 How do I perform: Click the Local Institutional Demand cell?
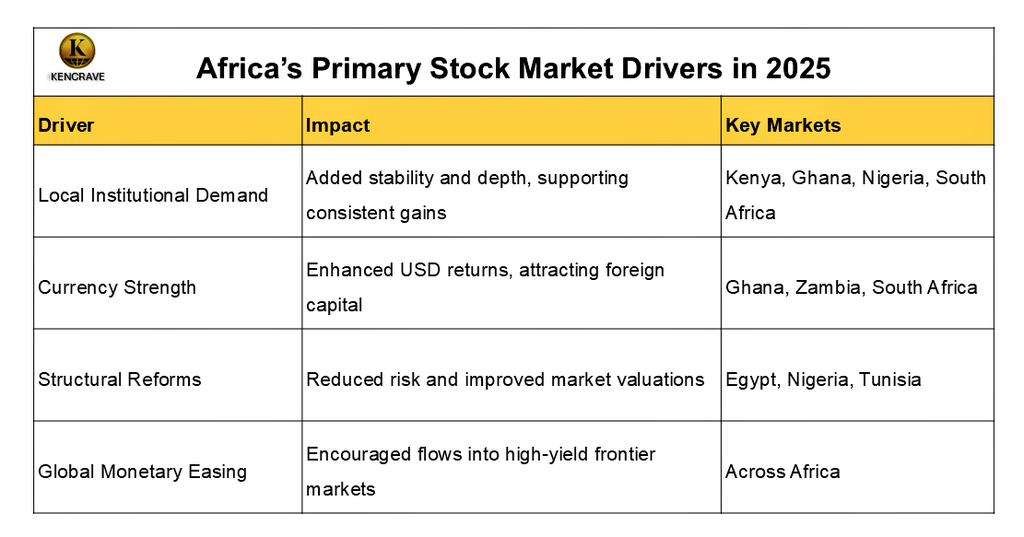(153, 195)
